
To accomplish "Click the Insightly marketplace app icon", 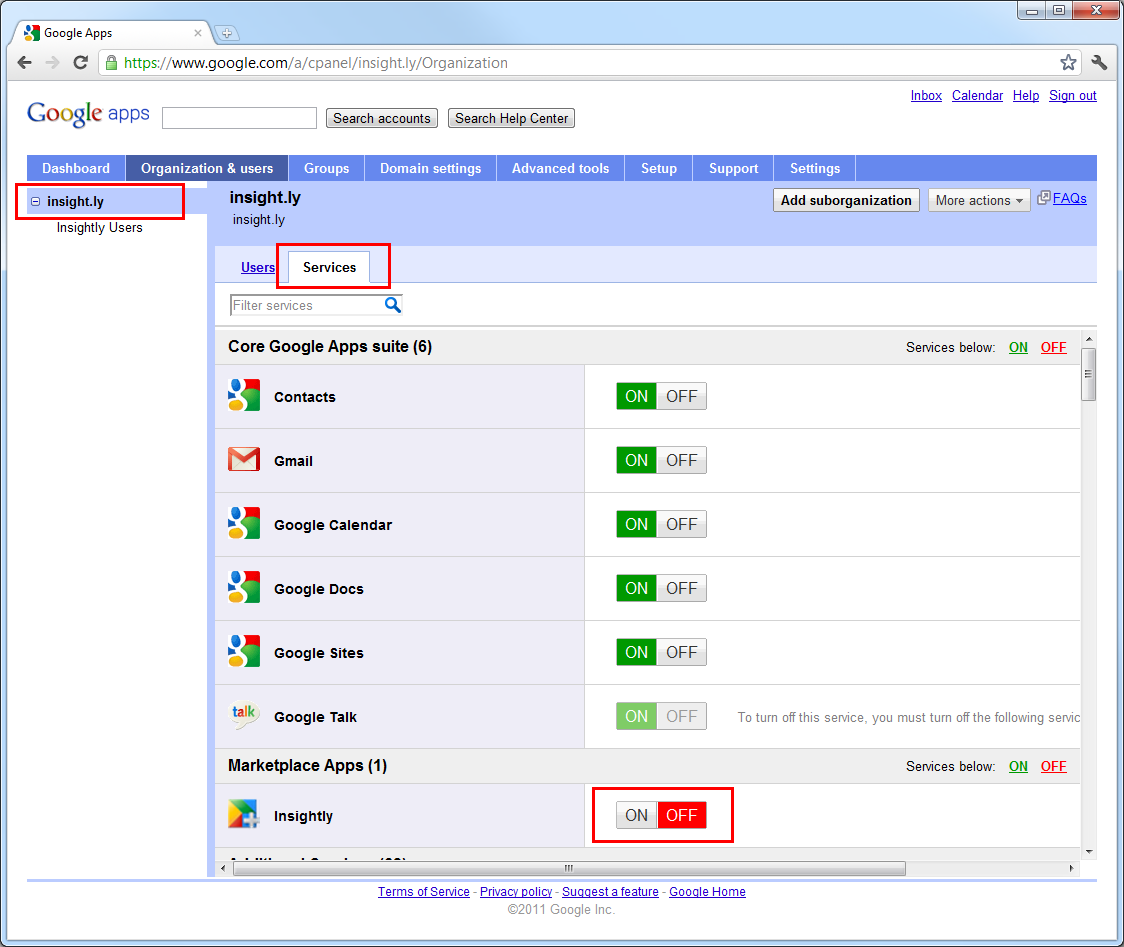I will click(244, 814).
